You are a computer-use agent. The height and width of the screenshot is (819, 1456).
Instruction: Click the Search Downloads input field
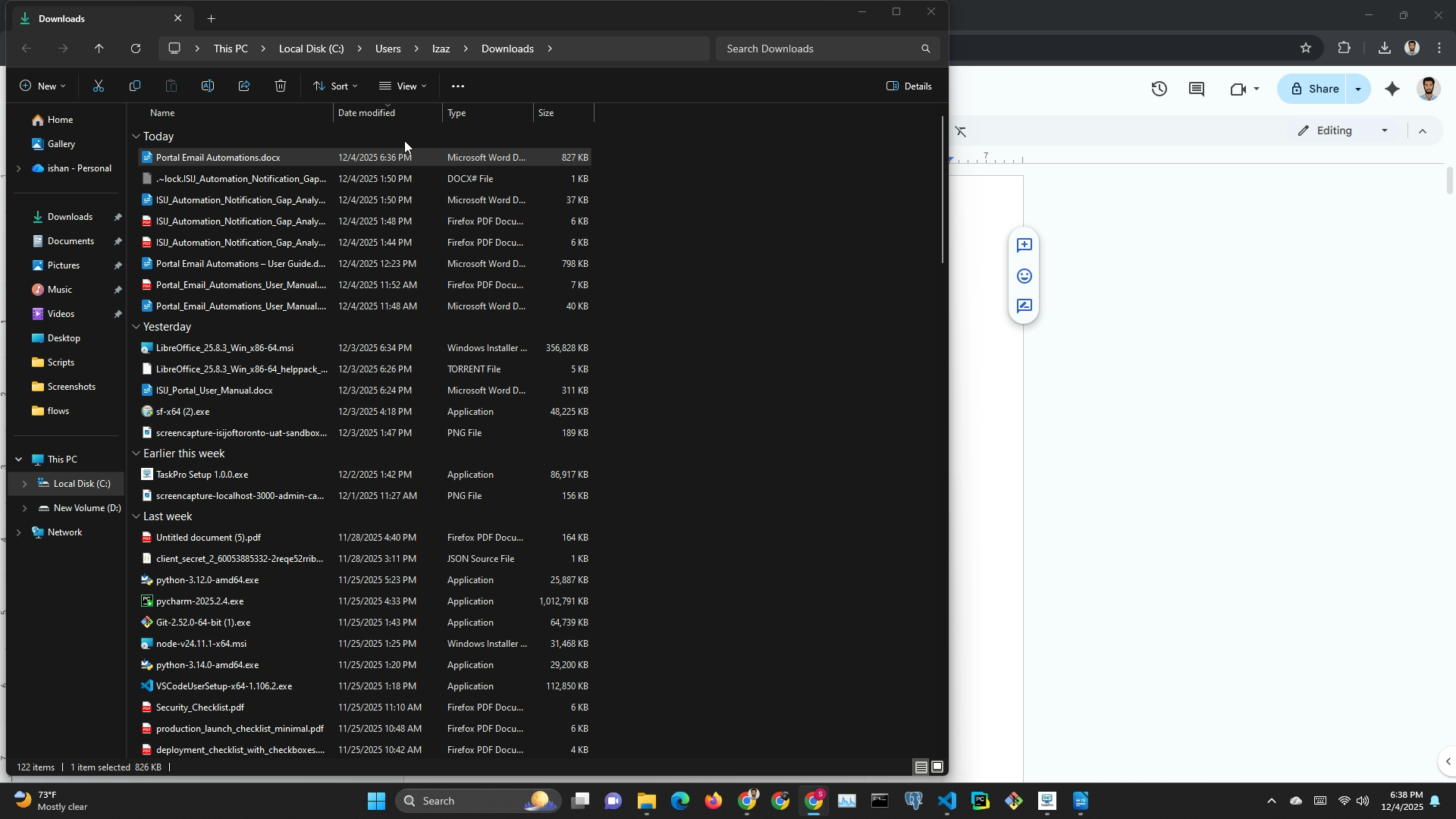point(819,49)
